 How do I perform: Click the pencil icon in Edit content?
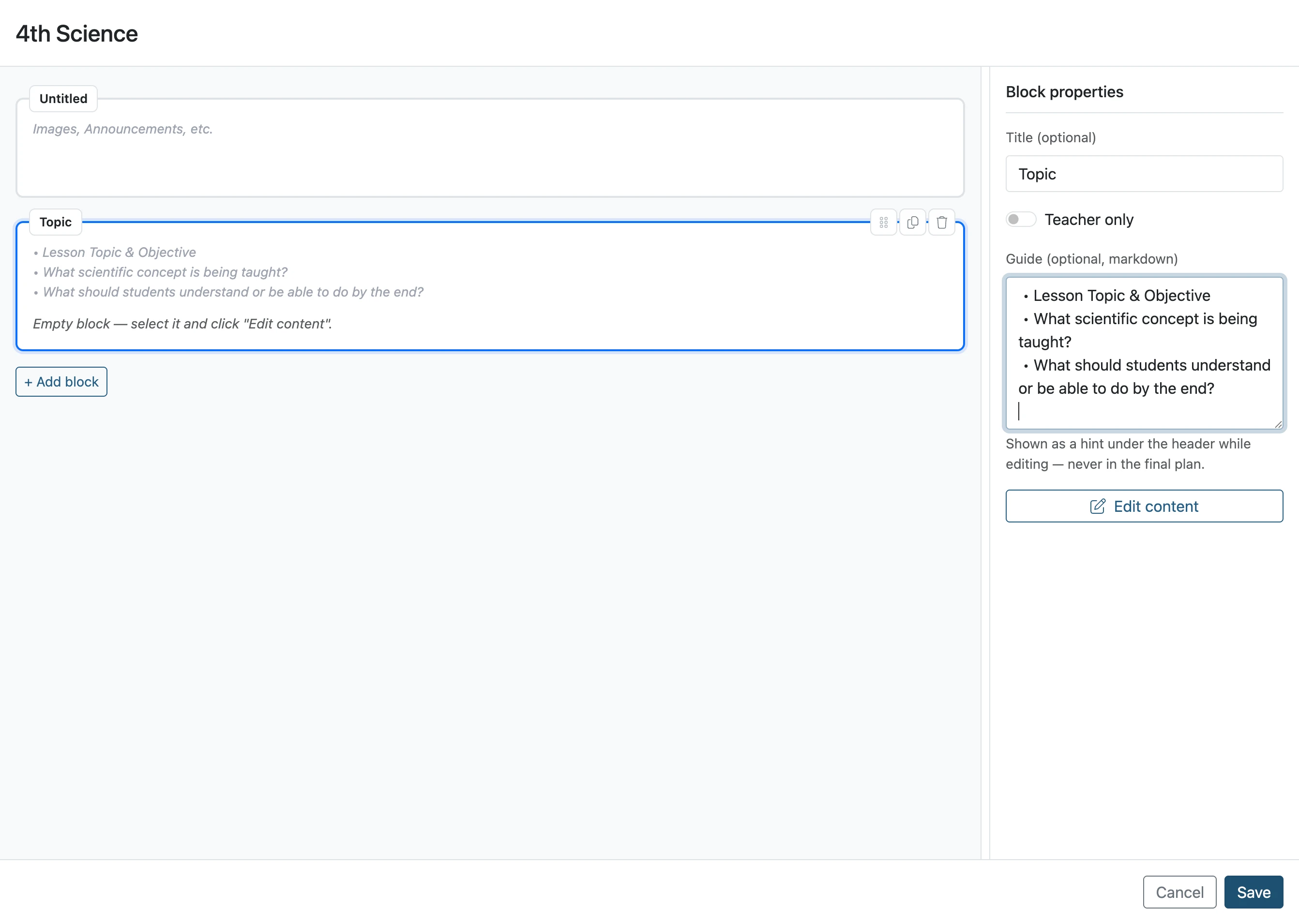[x=1098, y=506]
